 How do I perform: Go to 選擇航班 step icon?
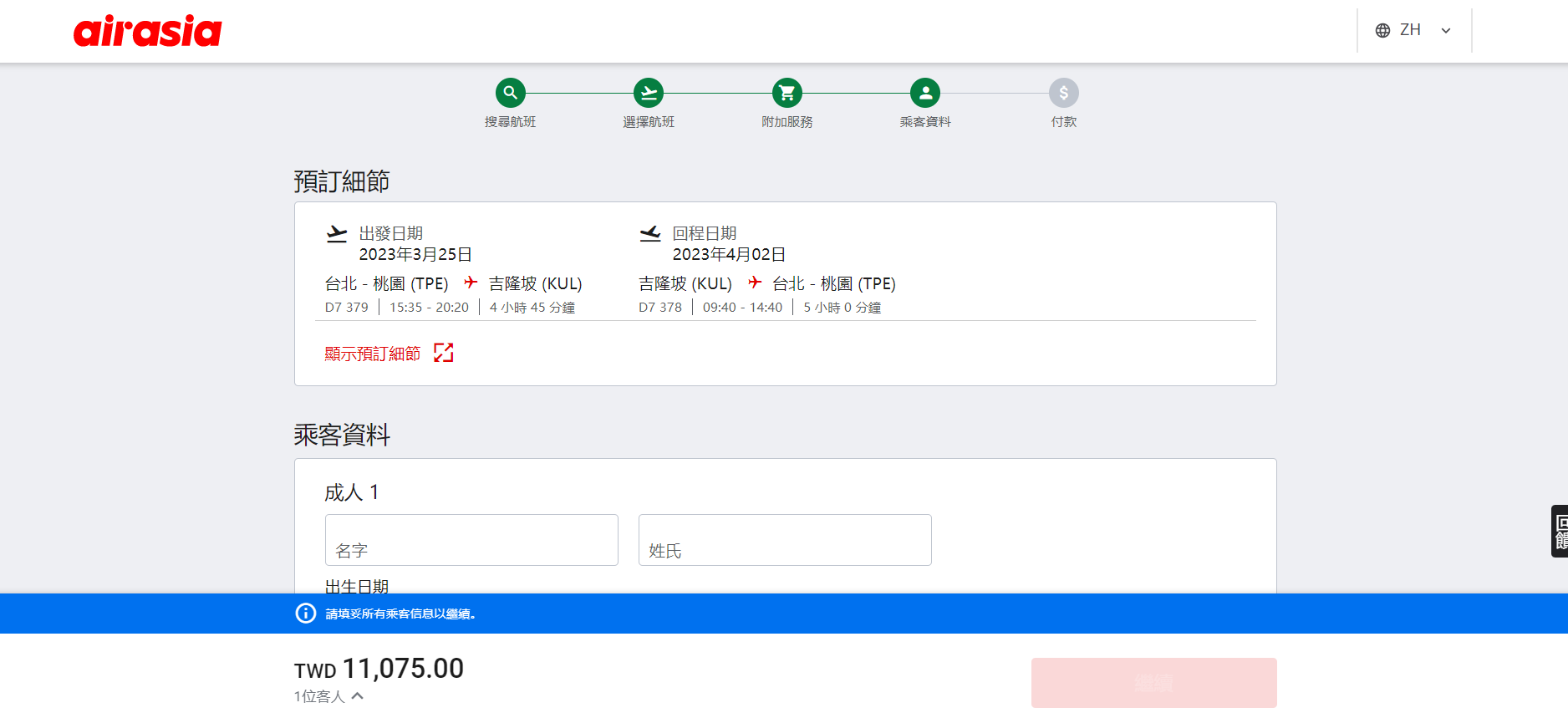(649, 93)
